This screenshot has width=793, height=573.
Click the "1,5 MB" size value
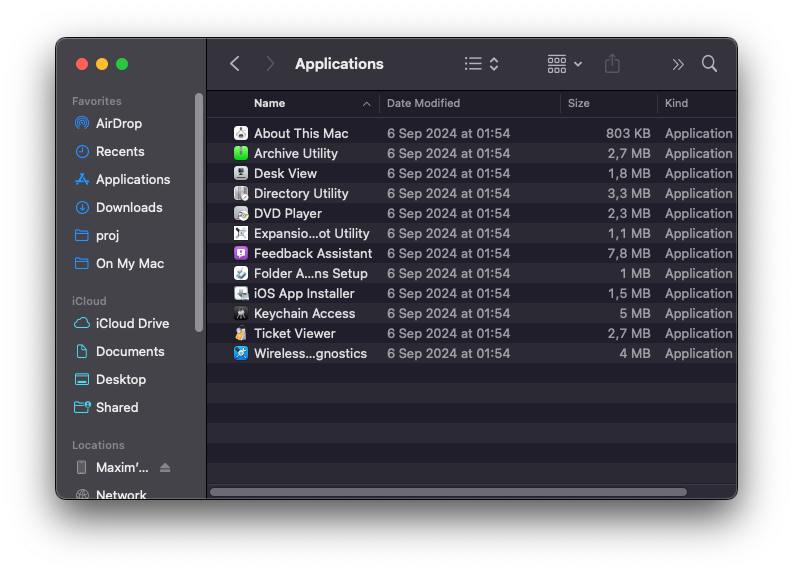629,293
